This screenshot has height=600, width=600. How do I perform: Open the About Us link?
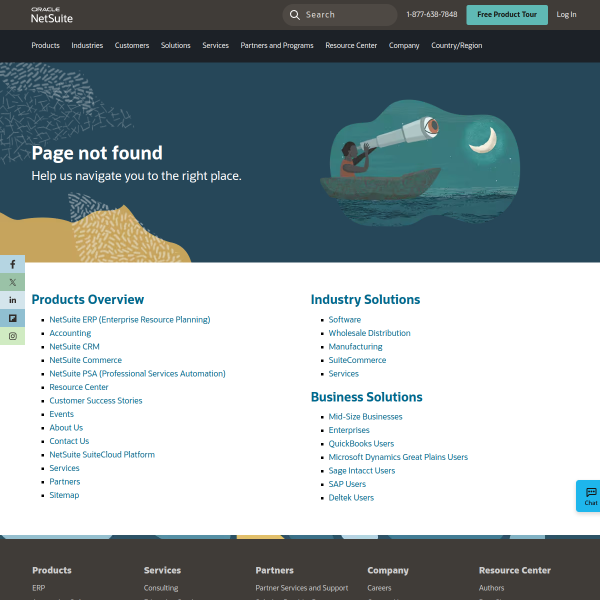coord(66,427)
